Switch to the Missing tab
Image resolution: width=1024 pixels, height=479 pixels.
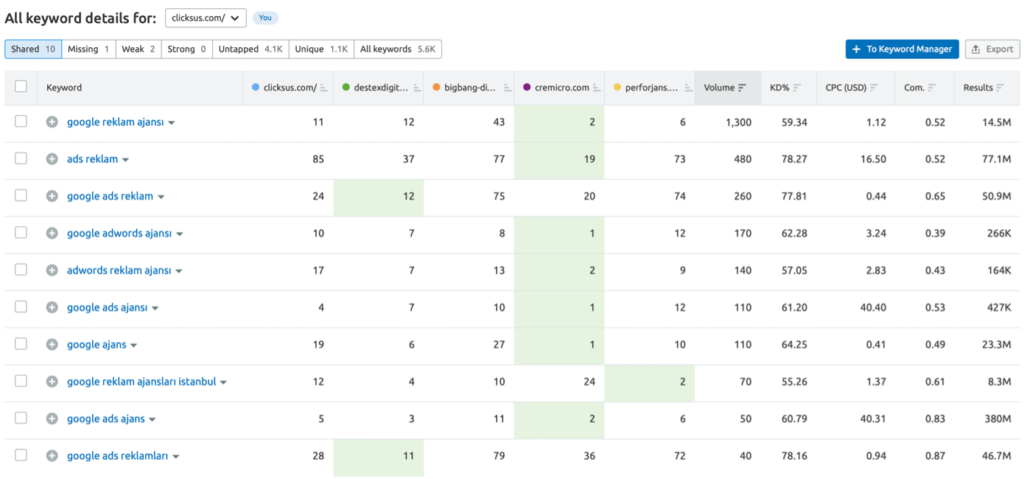[89, 49]
